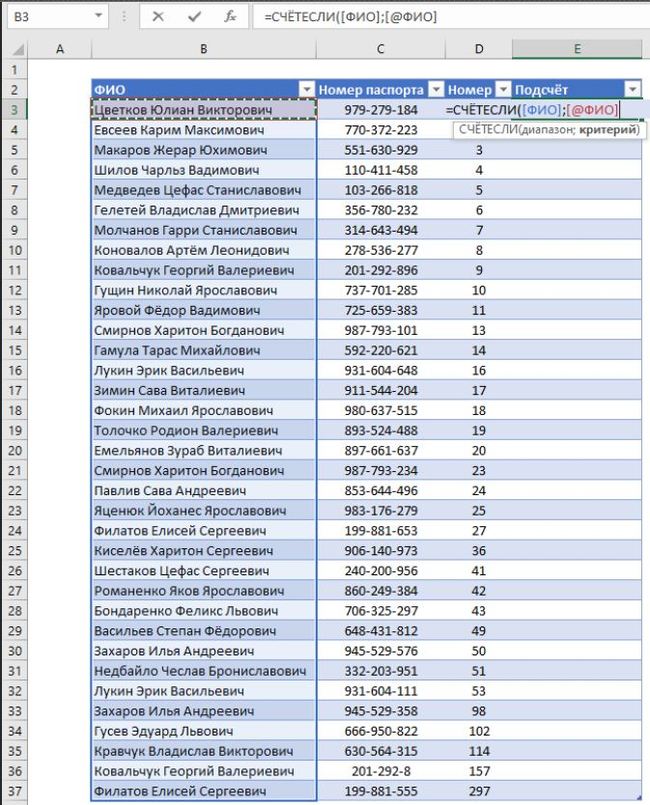Click cell Евсеев Карим Максимович
Viewport: 650px width, 805px height.
204,130
